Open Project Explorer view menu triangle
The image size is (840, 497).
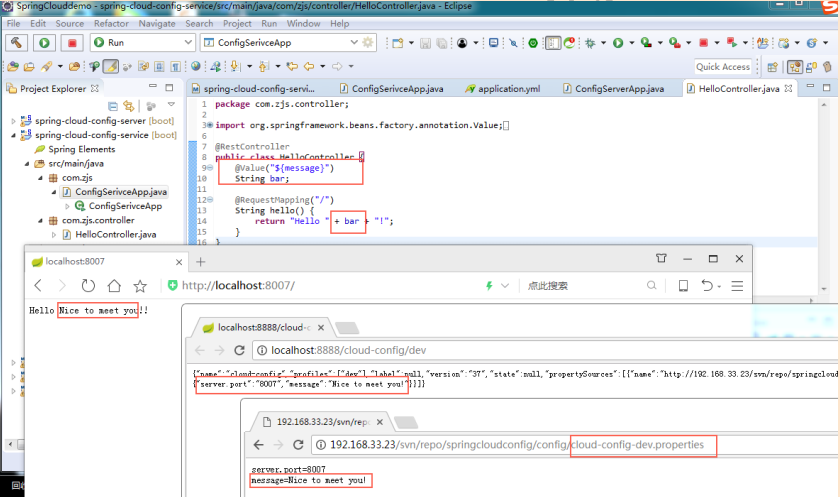171,105
